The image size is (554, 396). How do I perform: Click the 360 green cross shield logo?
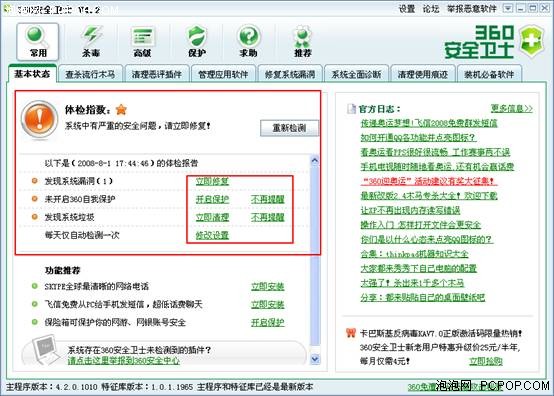click(x=531, y=41)
